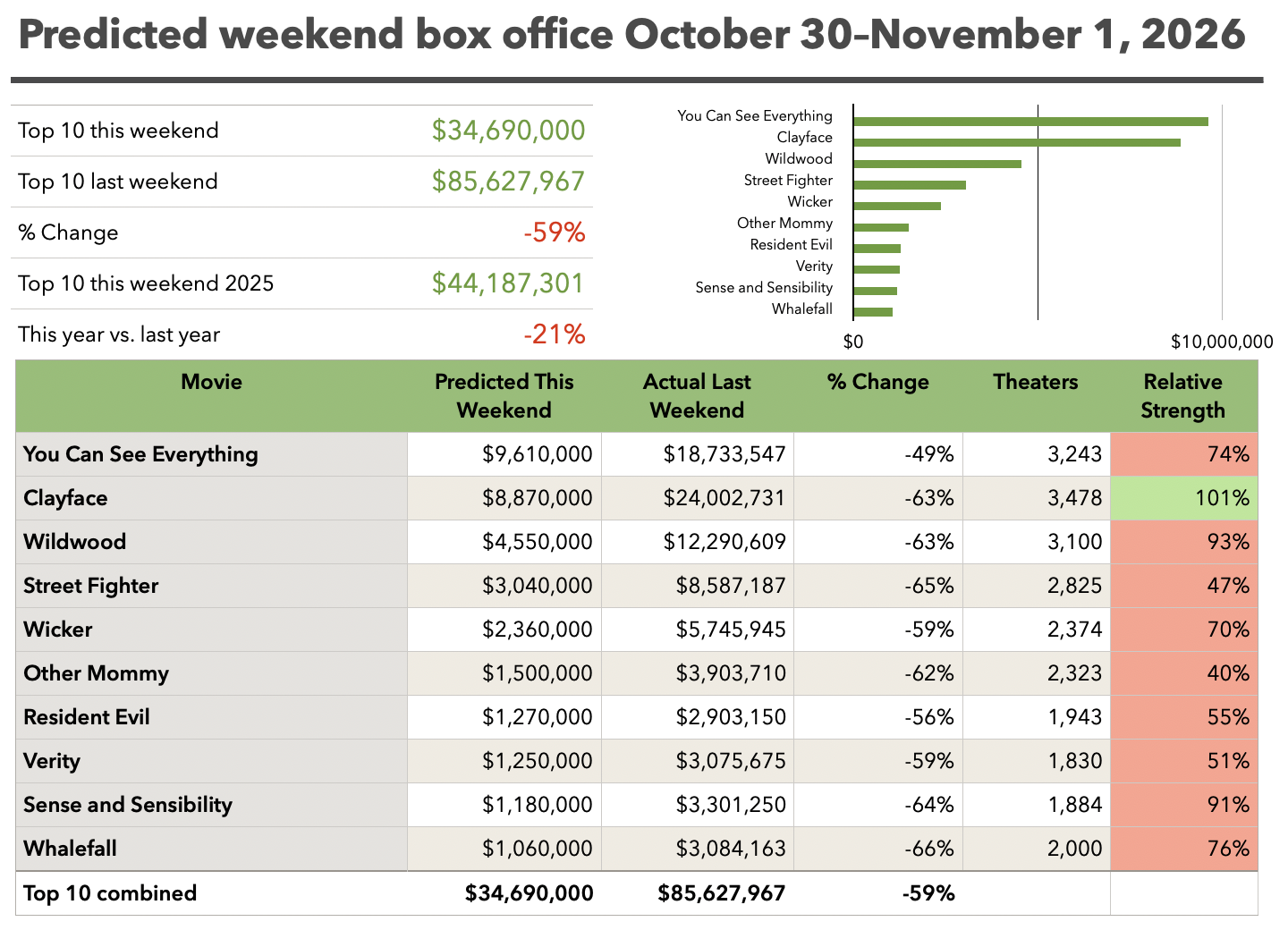Select the 'This year vs. last year' label
1288x930 pixels.
point(119,334)
